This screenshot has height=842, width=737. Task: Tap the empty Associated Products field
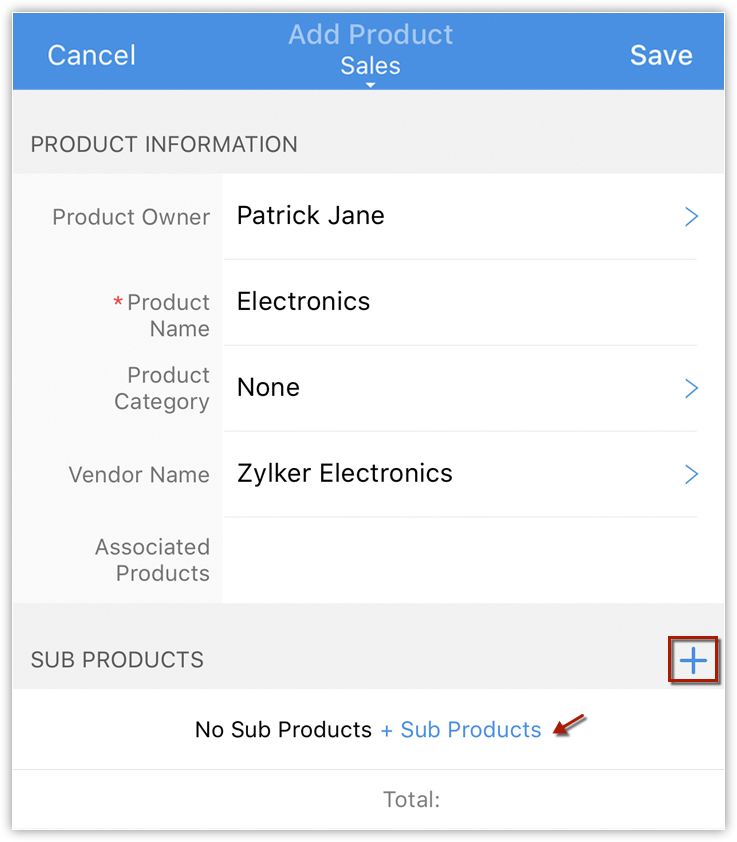click(x=460, y=560)
